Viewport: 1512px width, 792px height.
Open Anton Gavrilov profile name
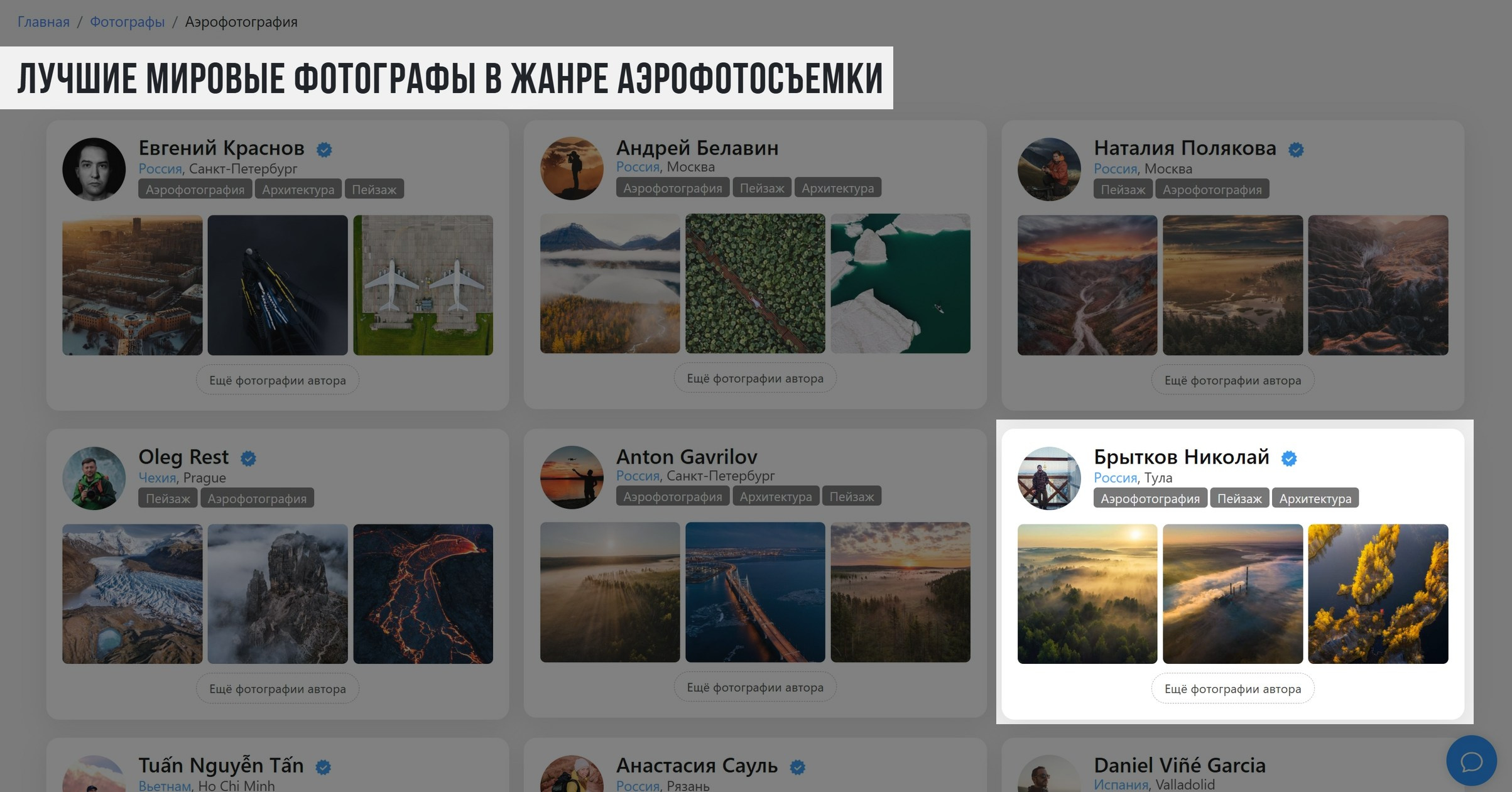click(687, 457)
